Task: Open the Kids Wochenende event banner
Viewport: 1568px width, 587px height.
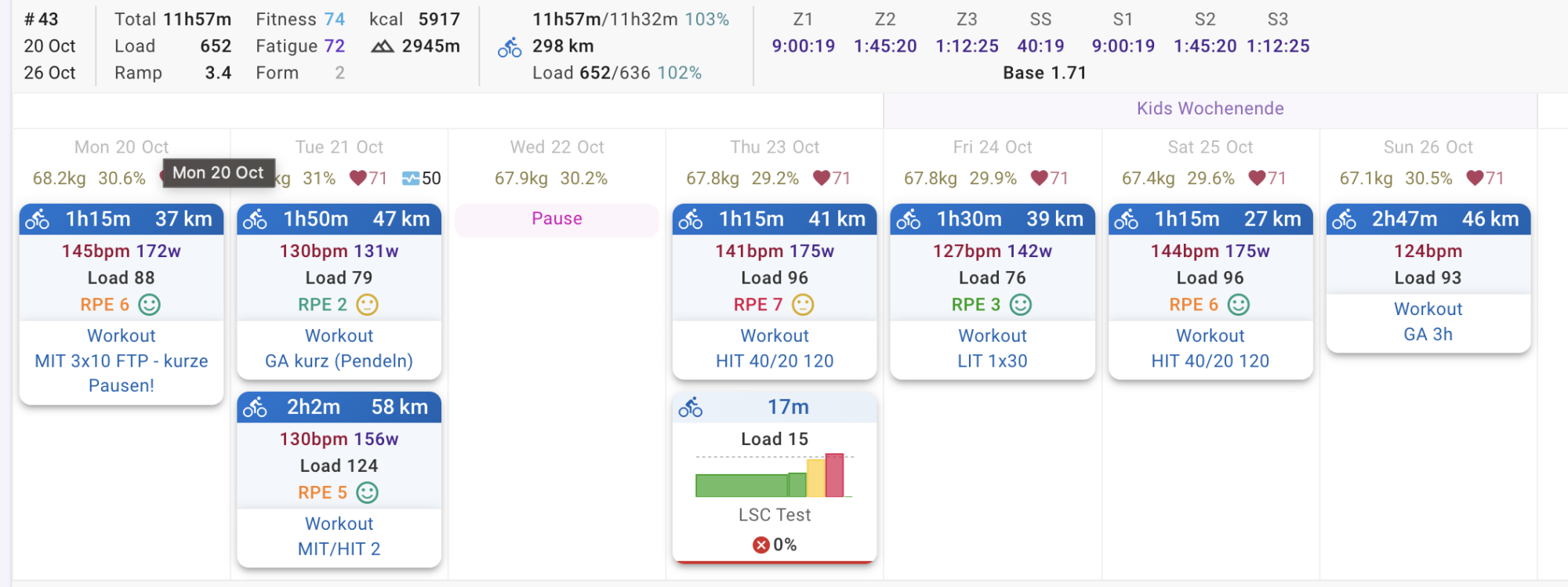Action: [x=1210, y=109]
